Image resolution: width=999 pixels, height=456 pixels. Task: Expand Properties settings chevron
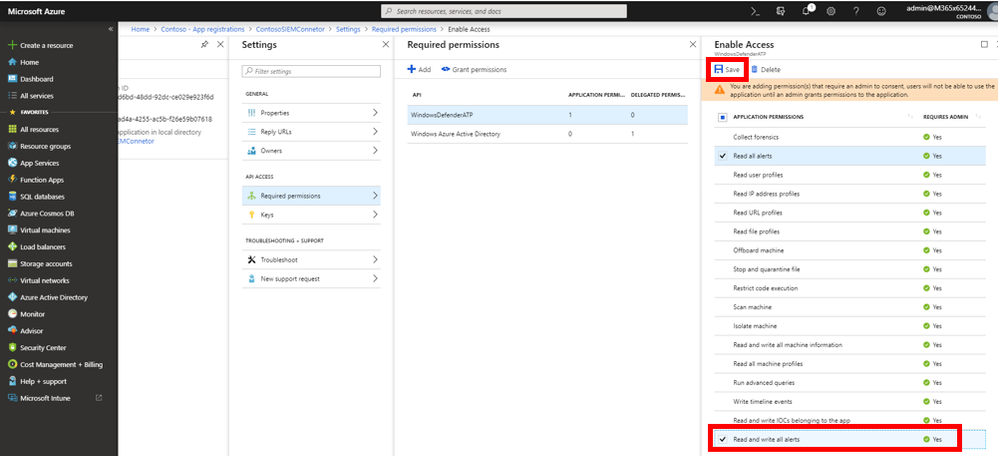pos(375,113)
